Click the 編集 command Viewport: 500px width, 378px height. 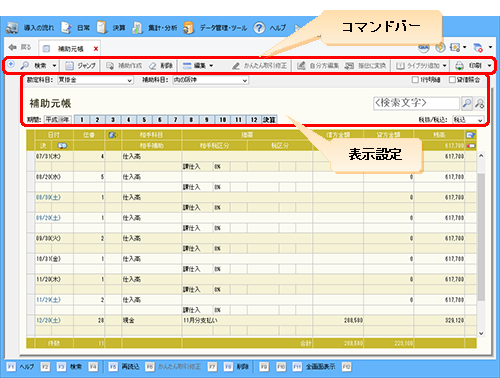click(194, 66)
